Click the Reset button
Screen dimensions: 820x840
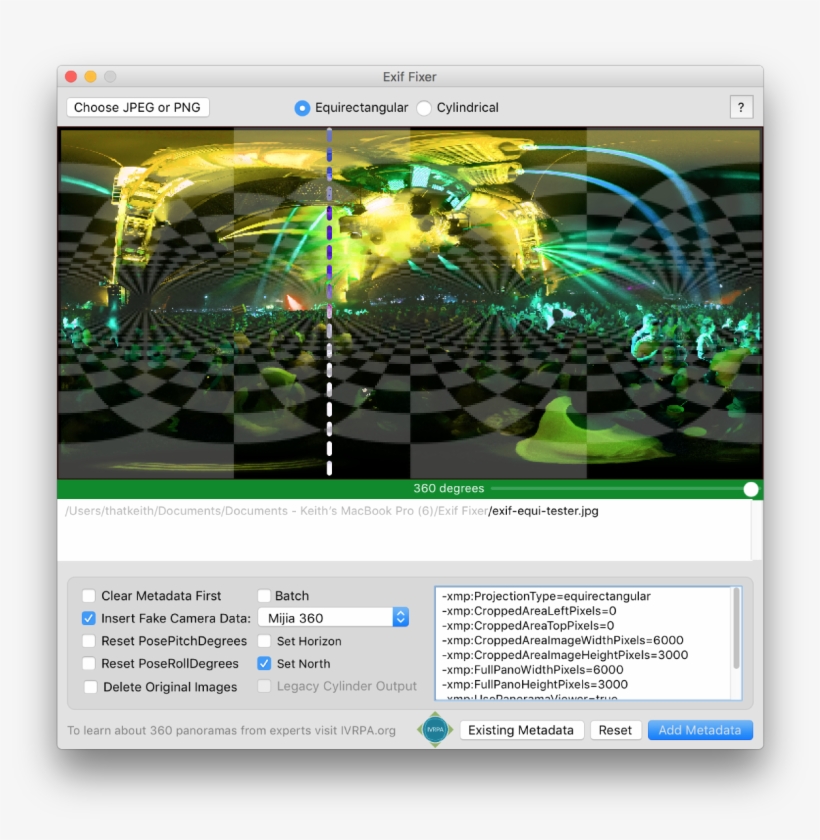pyautogui.click(x=615, y=730)
